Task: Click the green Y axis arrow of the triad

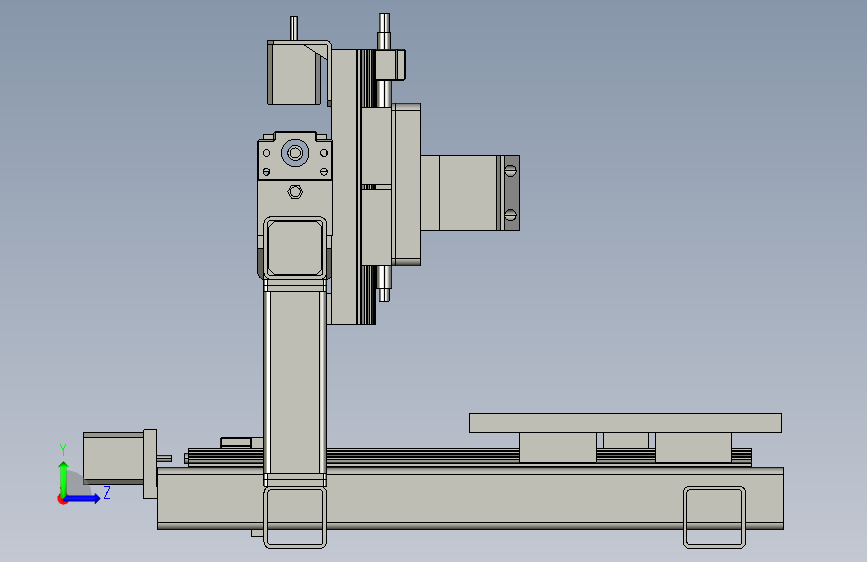Action: pyautogui.click(x=64, y=480)
